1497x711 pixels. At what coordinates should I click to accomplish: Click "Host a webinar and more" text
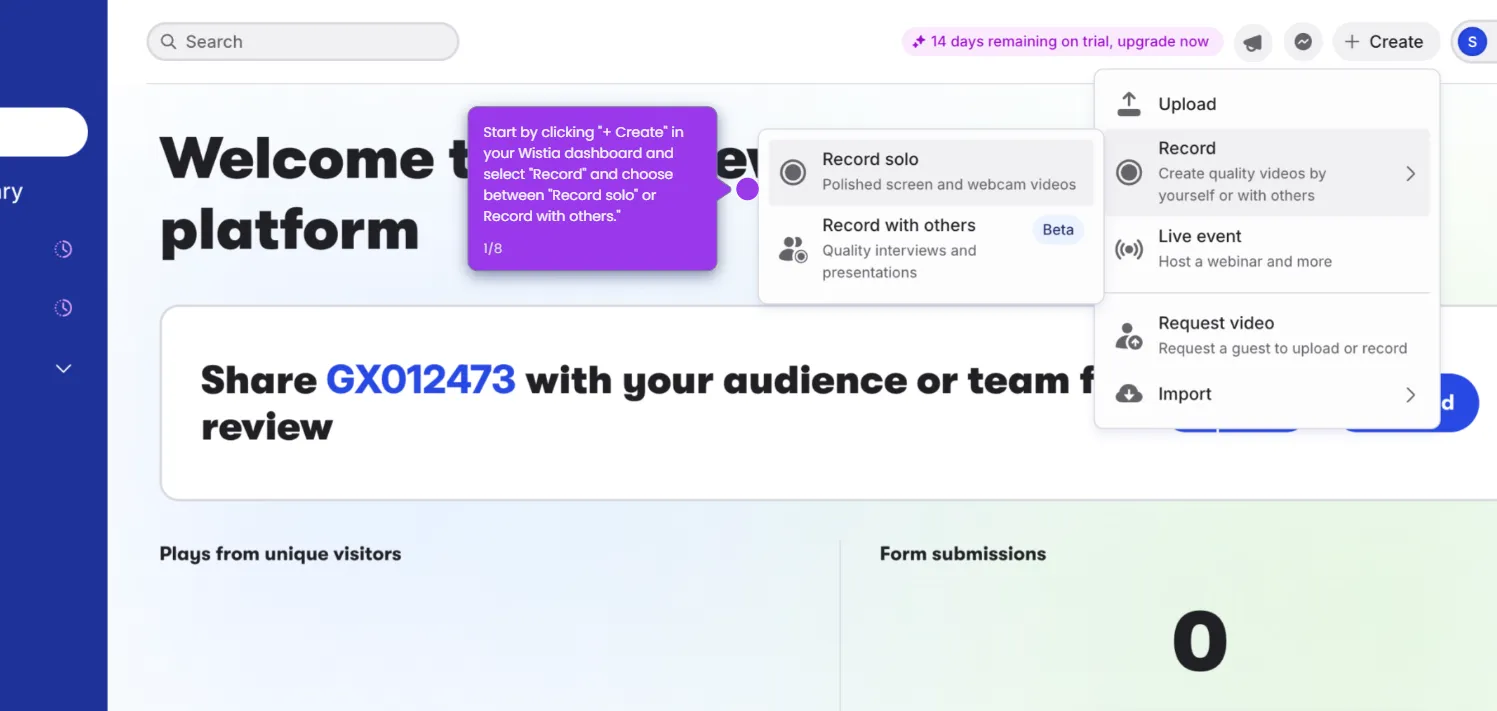click(x=1245, y=262)
